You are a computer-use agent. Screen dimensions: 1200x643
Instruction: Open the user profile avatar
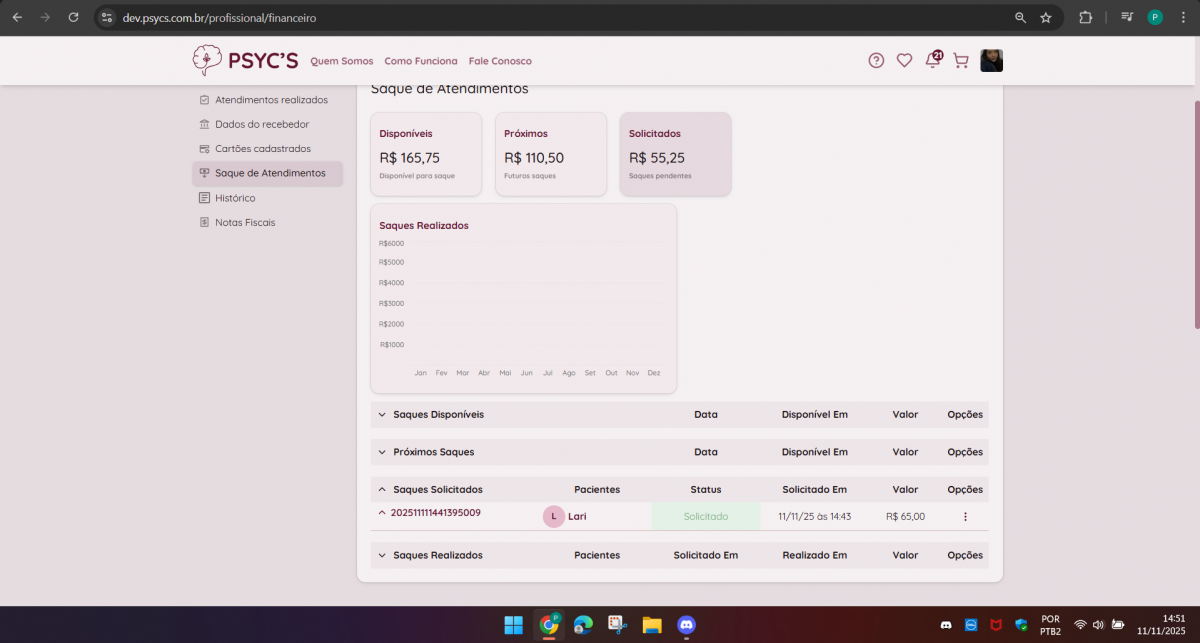pos(991,61)
